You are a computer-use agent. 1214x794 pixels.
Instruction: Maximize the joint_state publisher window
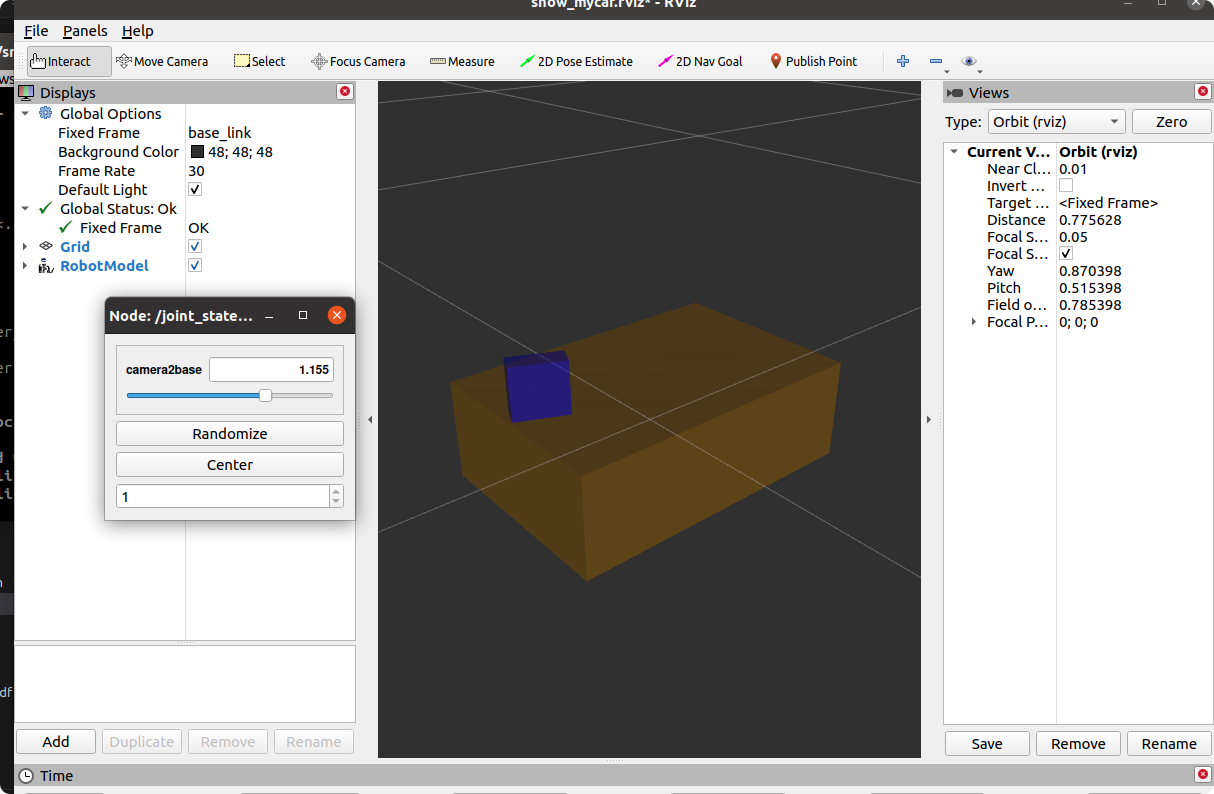click(303, 315)
